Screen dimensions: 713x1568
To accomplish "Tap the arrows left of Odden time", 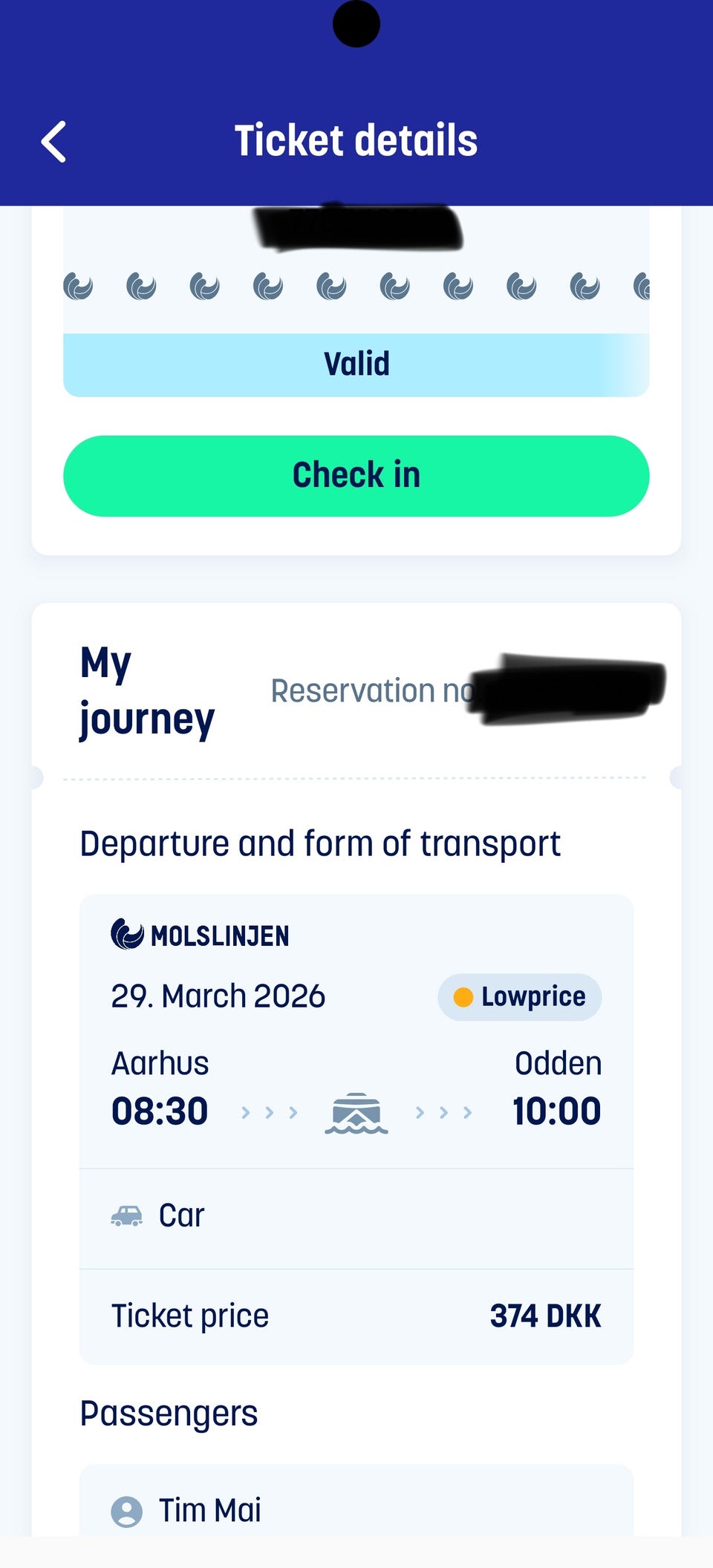I will click(x=443, y=1112).
